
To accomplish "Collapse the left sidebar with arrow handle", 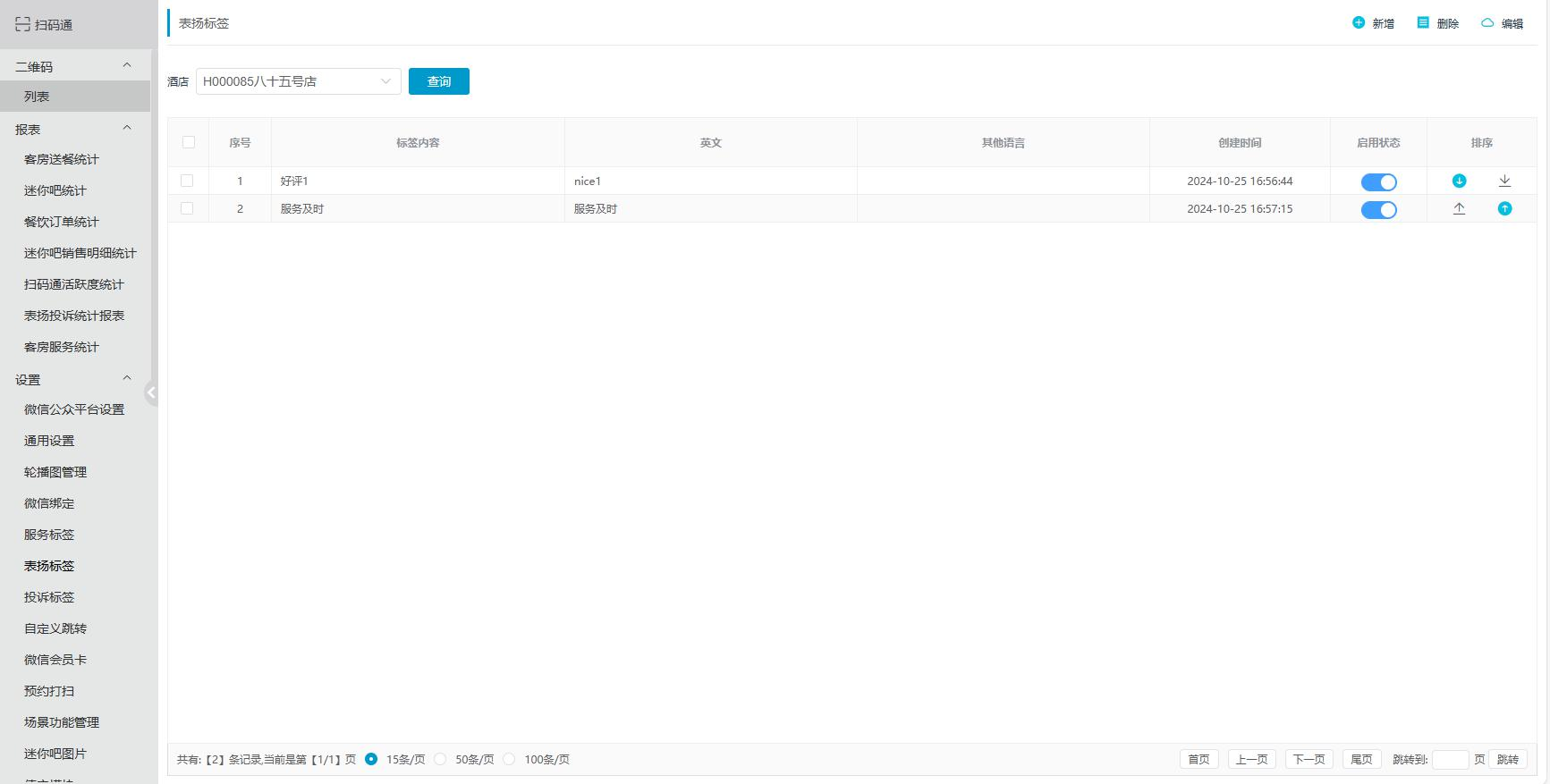I will pyautogui.click(x=151, y=392).
